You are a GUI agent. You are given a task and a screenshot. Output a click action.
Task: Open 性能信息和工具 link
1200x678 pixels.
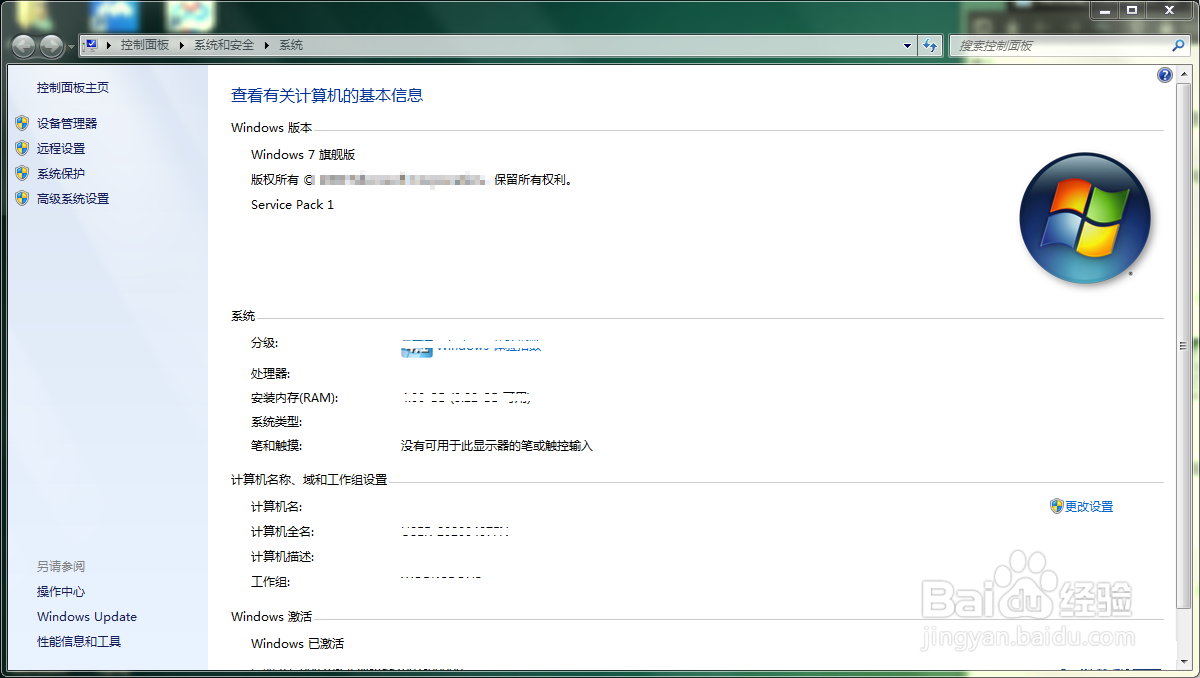(79, 641)
